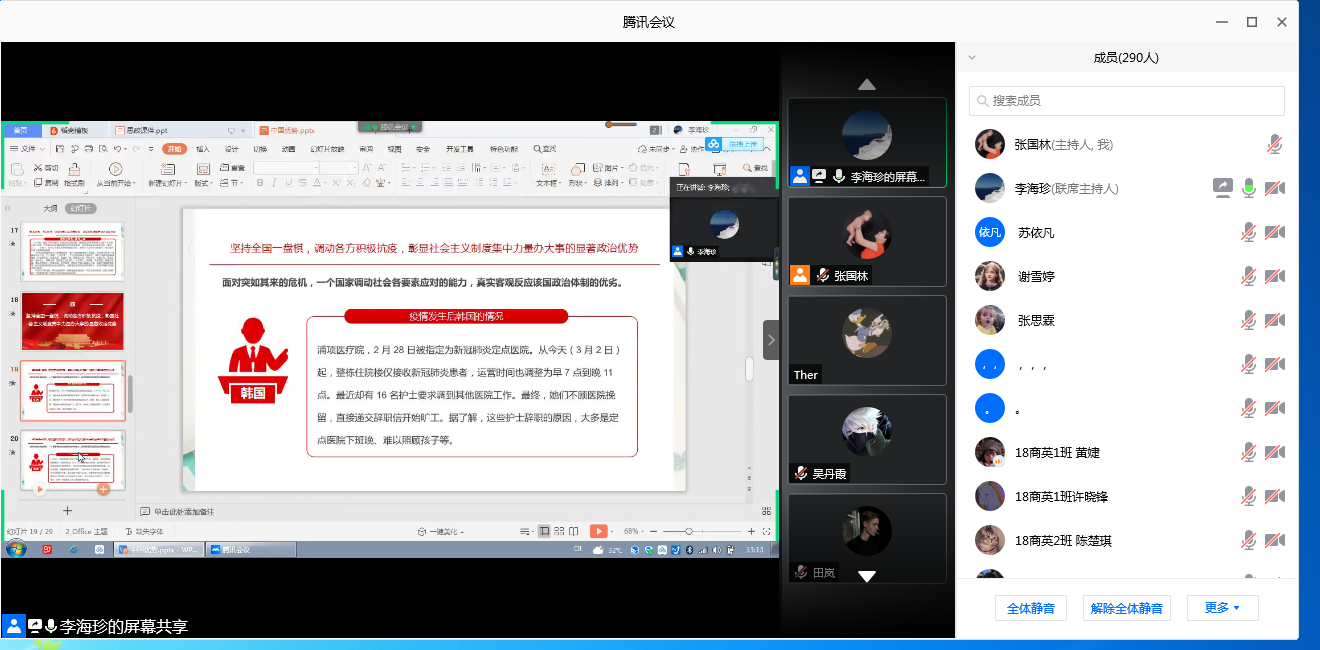Open the 更多 dropdown menu
The height and width of the screenshot is (650, 1320).
coord(1222,607)
